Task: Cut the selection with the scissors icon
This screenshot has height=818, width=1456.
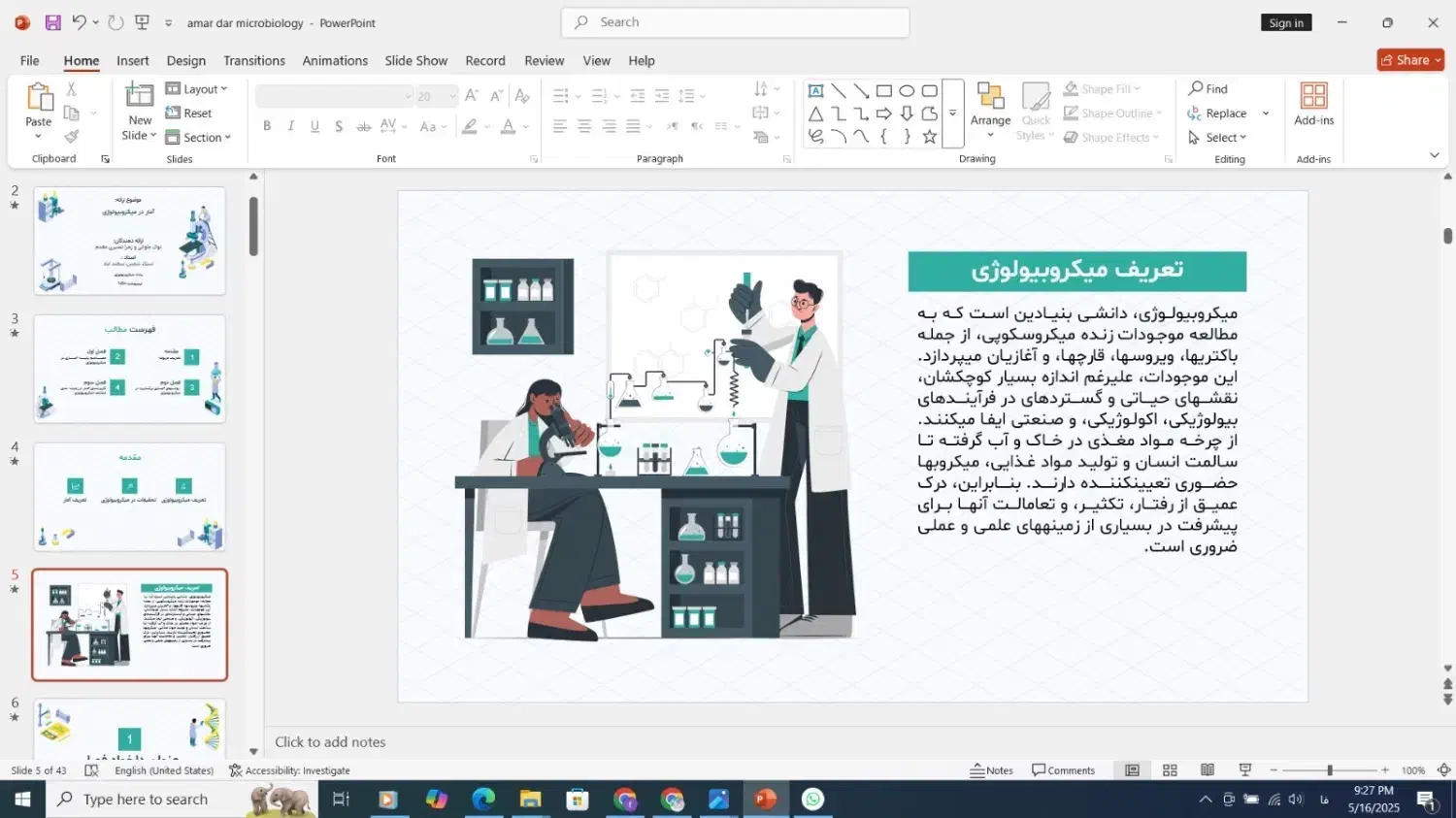Action: [71, 89]
